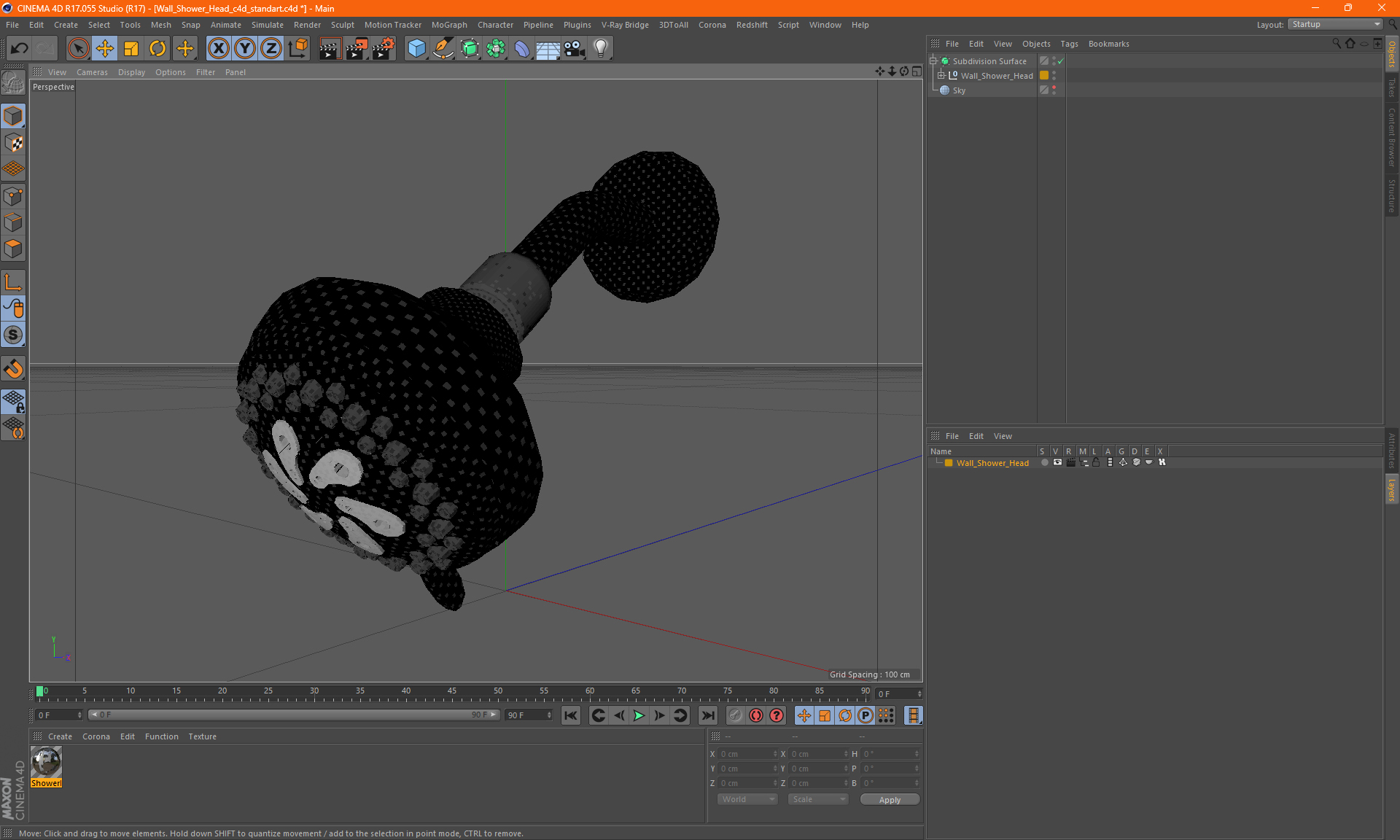Open the Bookmarks menu

pos(1108,44)
